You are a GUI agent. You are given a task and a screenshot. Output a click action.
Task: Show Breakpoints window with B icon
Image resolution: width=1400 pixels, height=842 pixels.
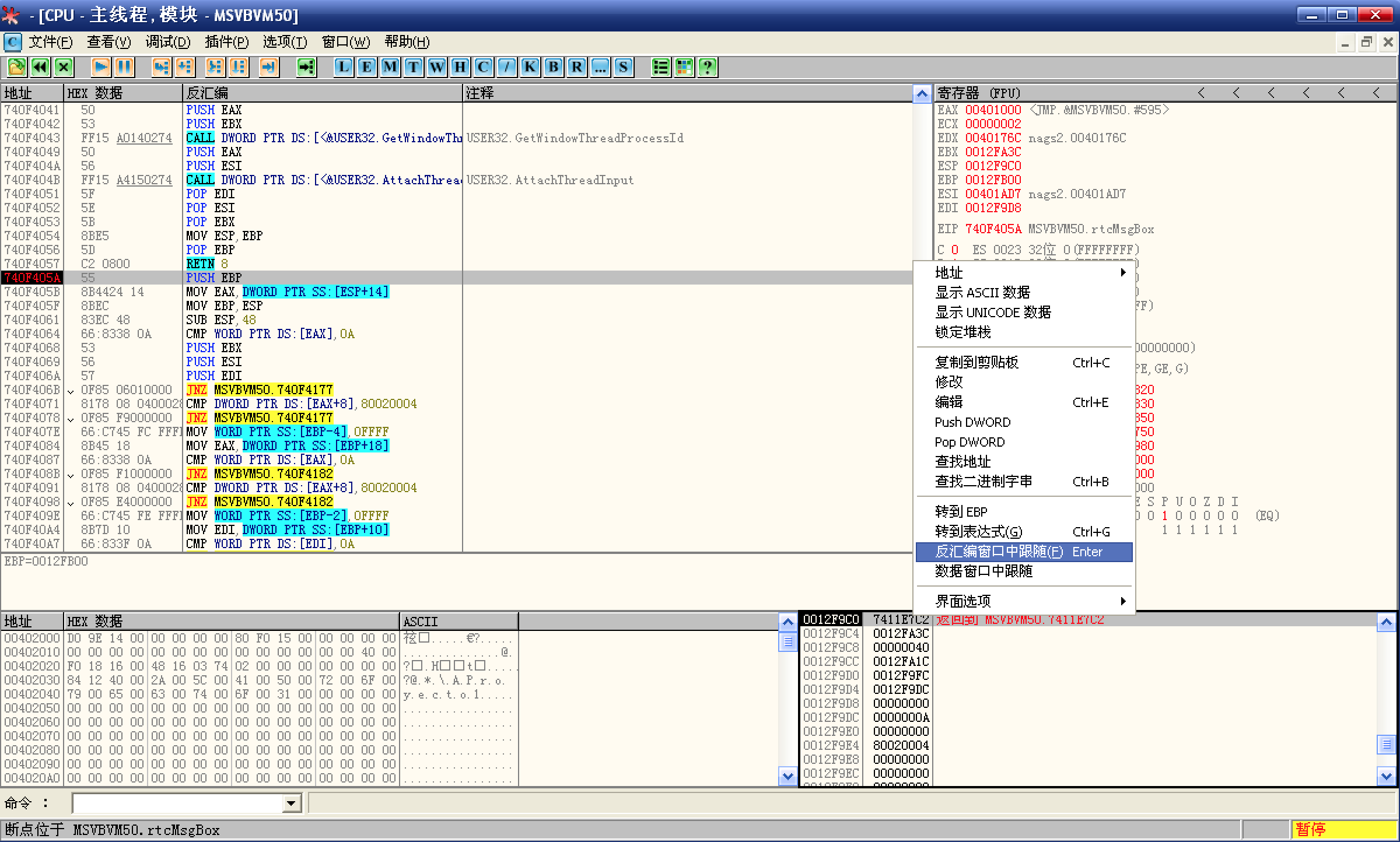click(x=553, y=67)
